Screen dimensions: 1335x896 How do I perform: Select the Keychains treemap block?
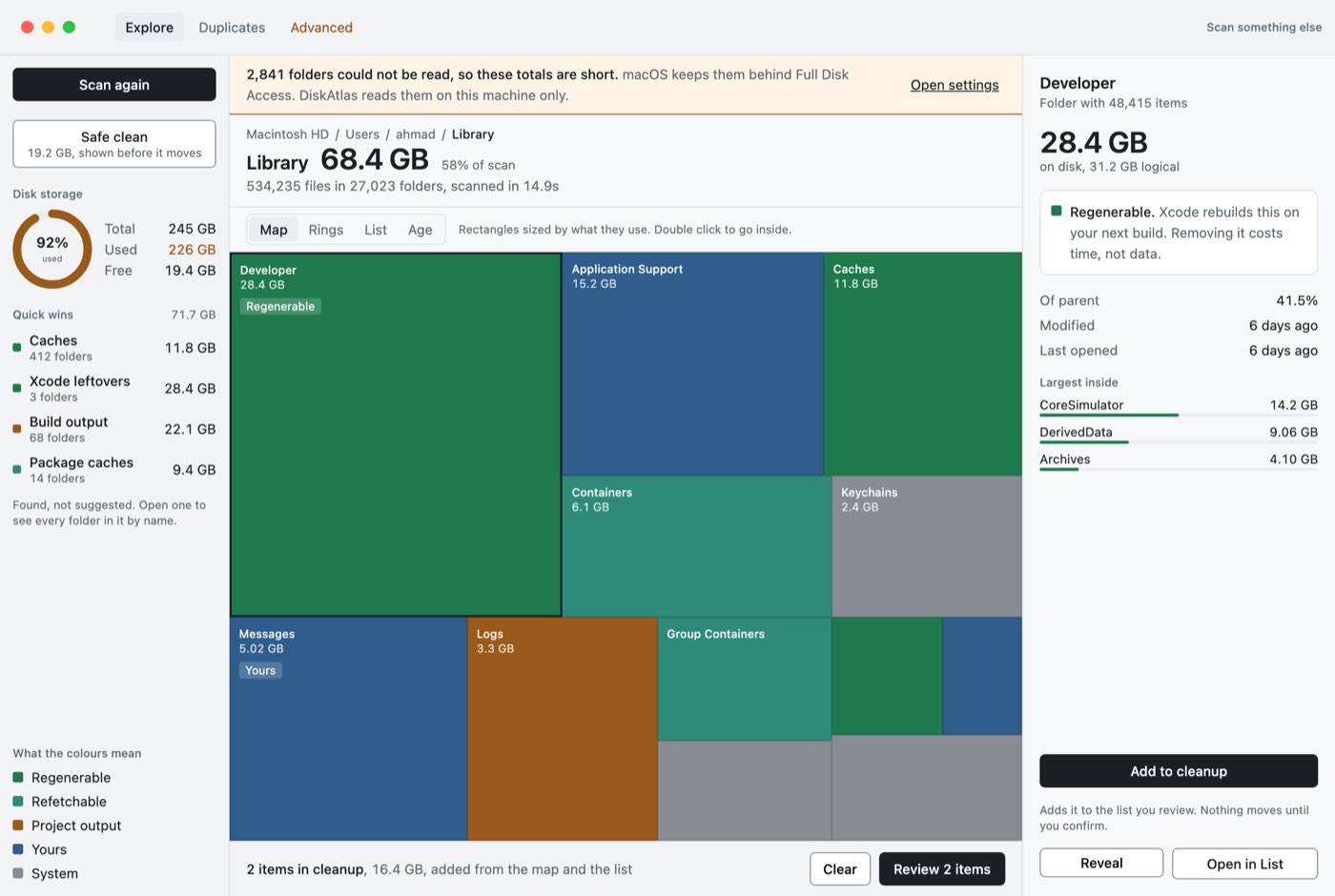(x=927, y=546)
